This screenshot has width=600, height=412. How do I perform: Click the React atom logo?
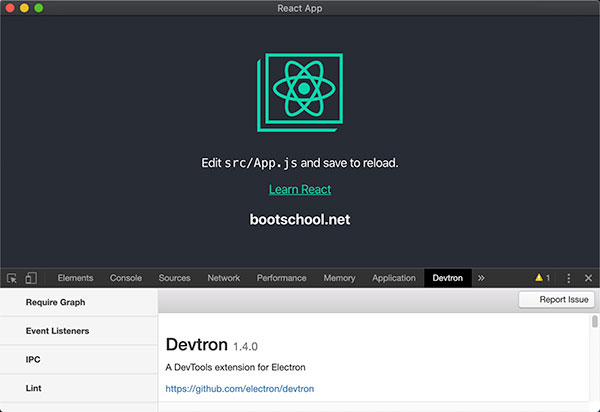(x=300, y=92)
